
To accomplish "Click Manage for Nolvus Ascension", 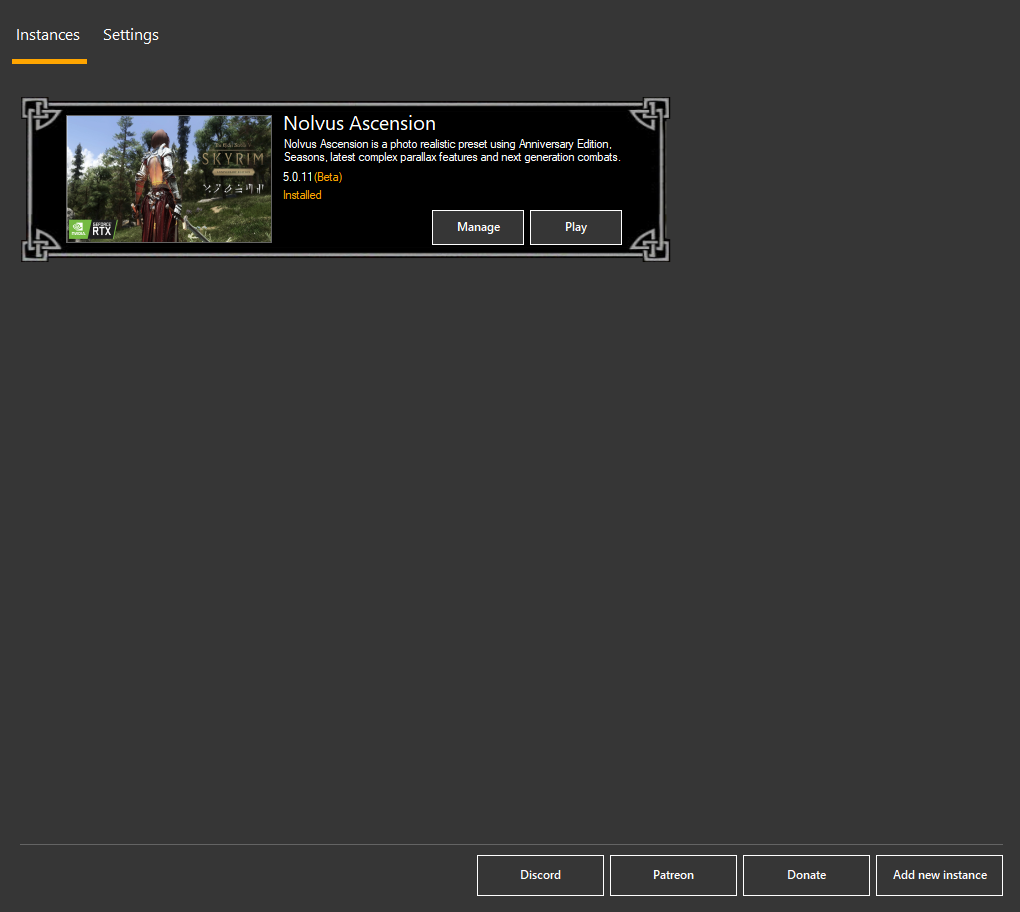I will (478, 227).
